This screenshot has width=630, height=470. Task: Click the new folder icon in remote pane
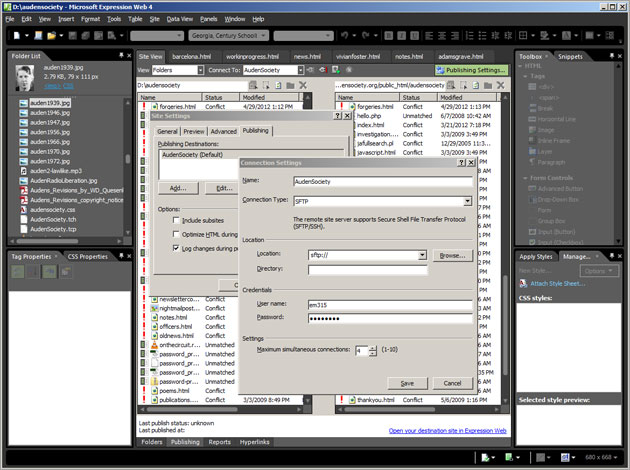[x=488, y=85]
